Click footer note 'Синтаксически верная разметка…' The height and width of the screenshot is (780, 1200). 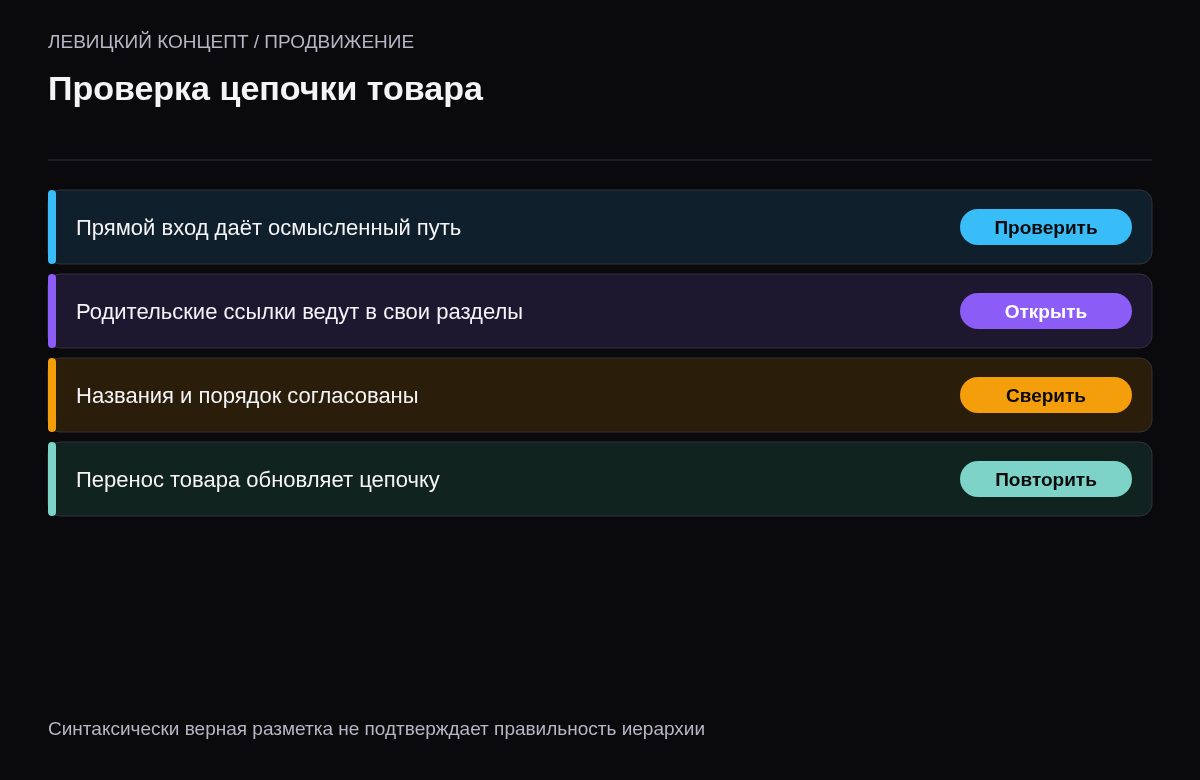point(376,729)
